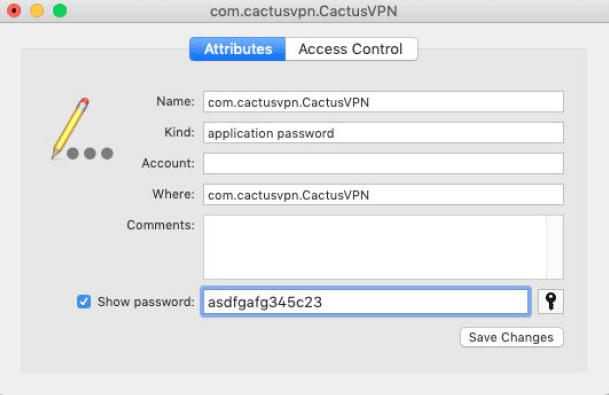The height and width of the screenshot is (395, 609).
Task: Uncheck the Show password checkbox
Action: pyautogui.click(x=84, y=302)
